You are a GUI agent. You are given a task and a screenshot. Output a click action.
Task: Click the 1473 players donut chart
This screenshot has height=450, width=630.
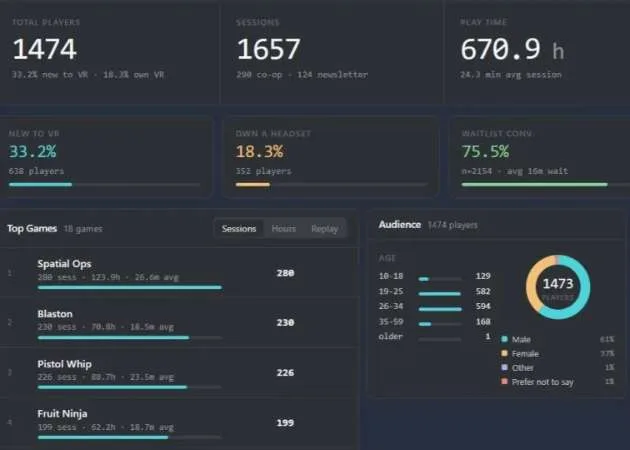pyautogui.click(x=558, y=287)
